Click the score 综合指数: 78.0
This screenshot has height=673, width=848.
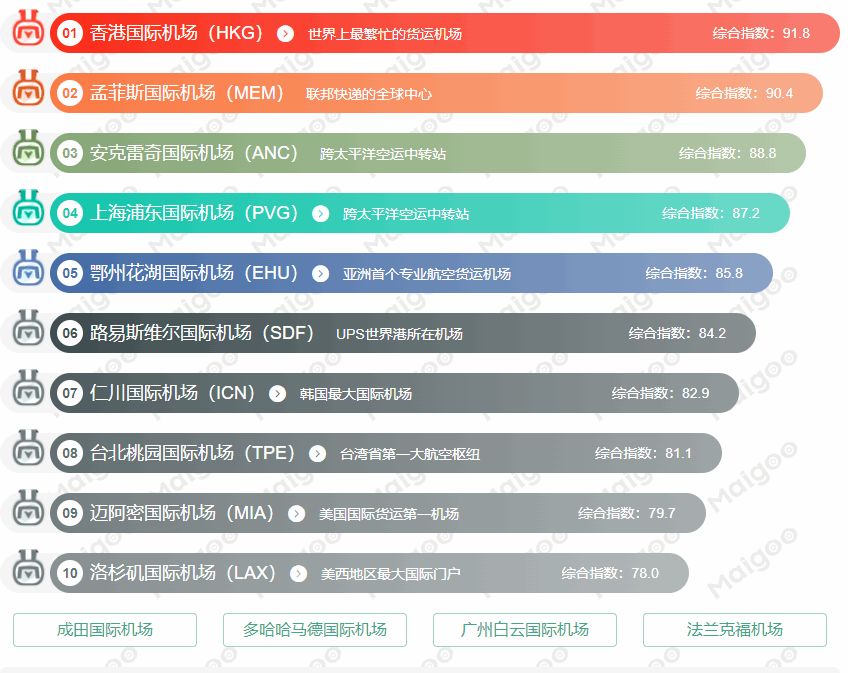(610, 574)
